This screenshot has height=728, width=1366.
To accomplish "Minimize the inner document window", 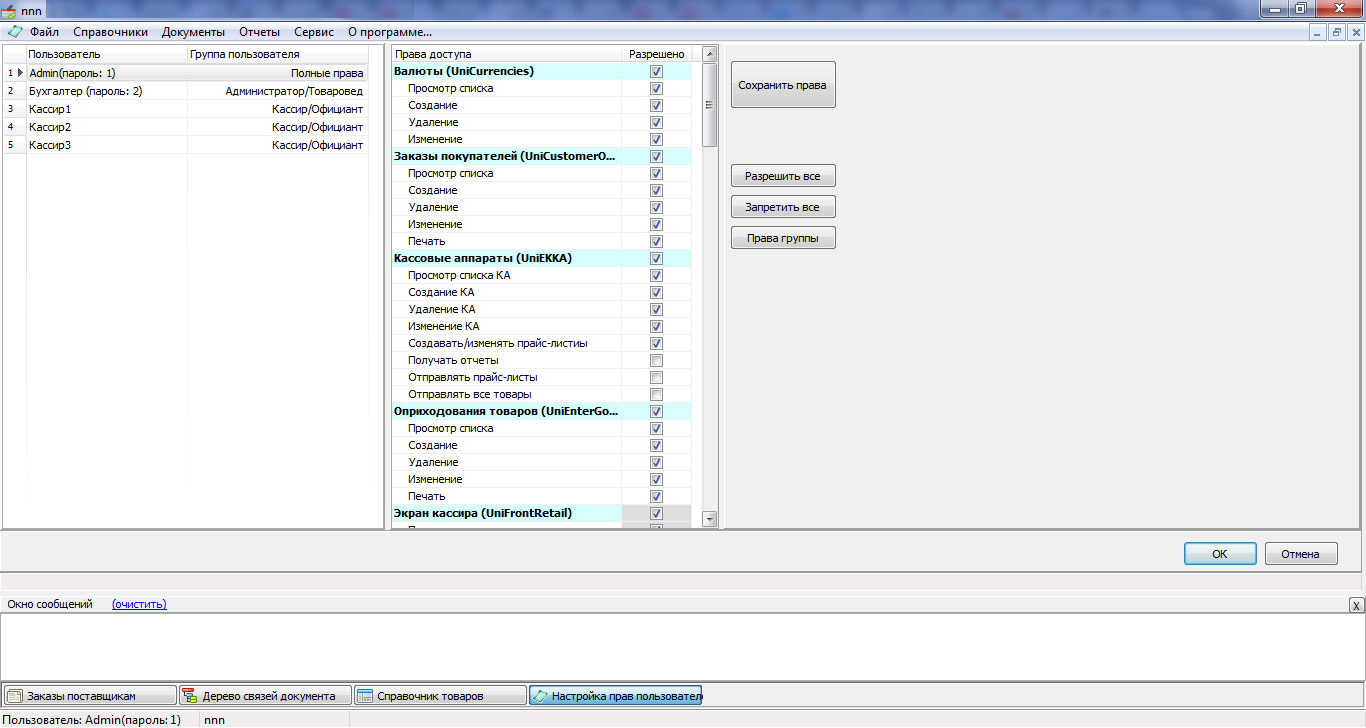I will 1319,32.
